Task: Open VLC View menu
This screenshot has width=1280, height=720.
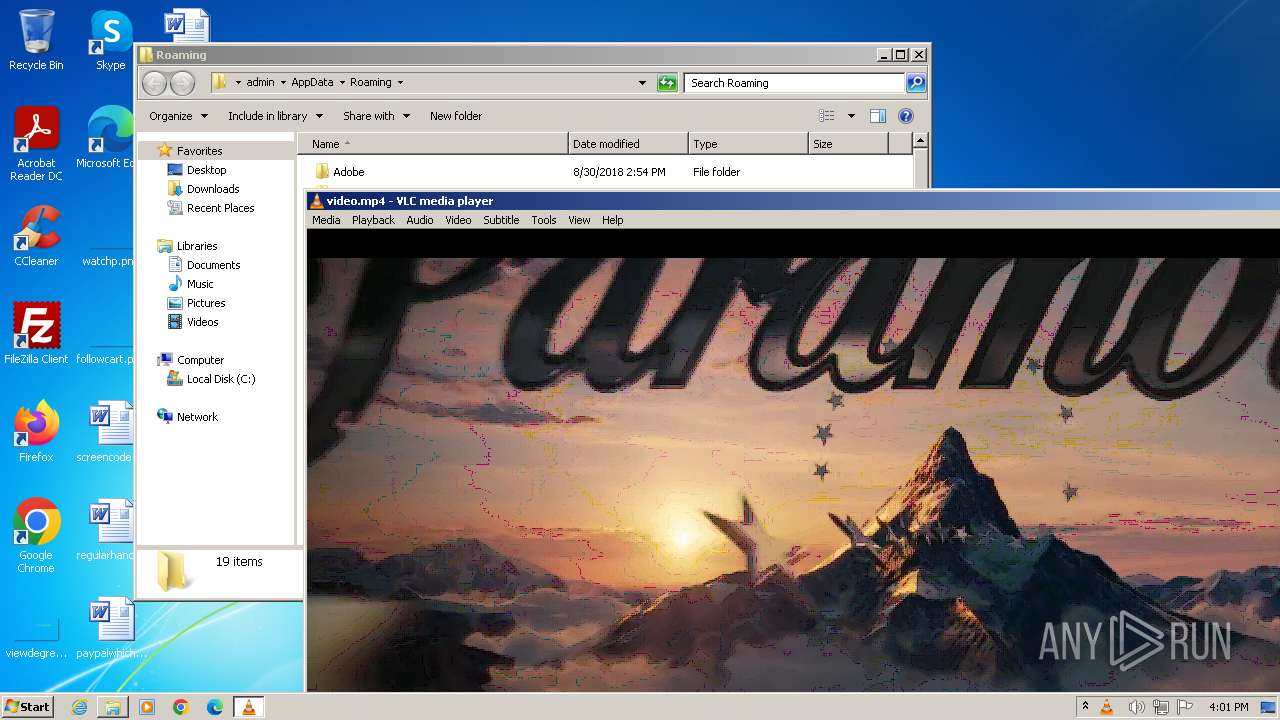Action: point(579,220)
